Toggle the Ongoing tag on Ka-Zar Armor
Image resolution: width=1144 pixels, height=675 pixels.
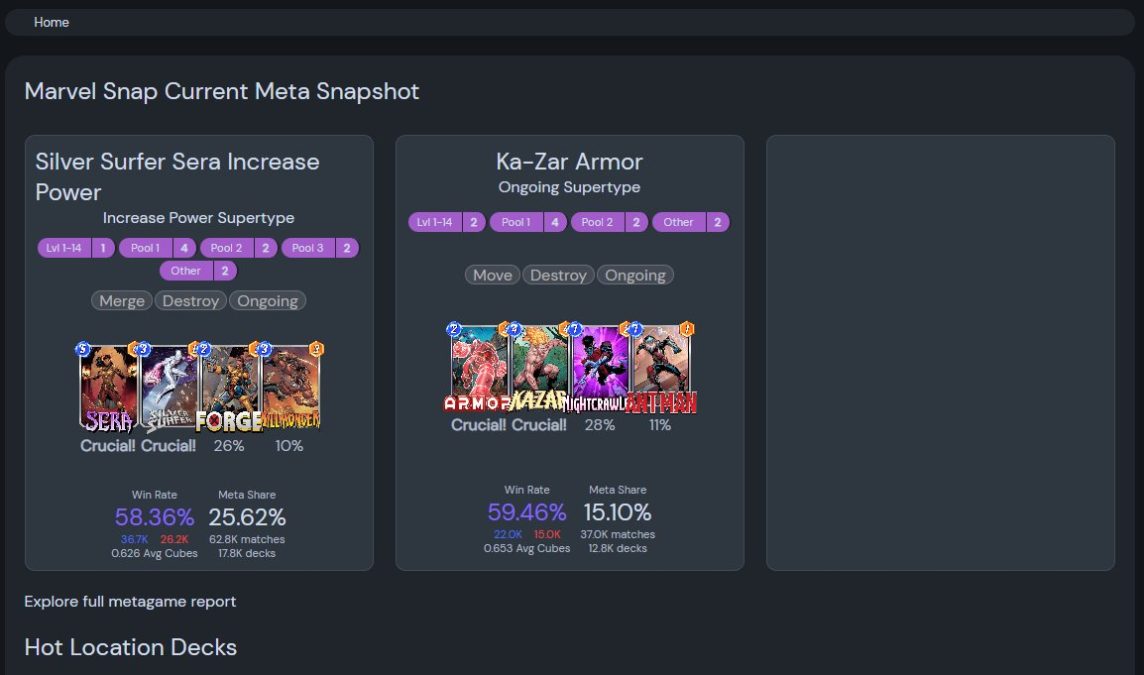[x=636, y=275]
